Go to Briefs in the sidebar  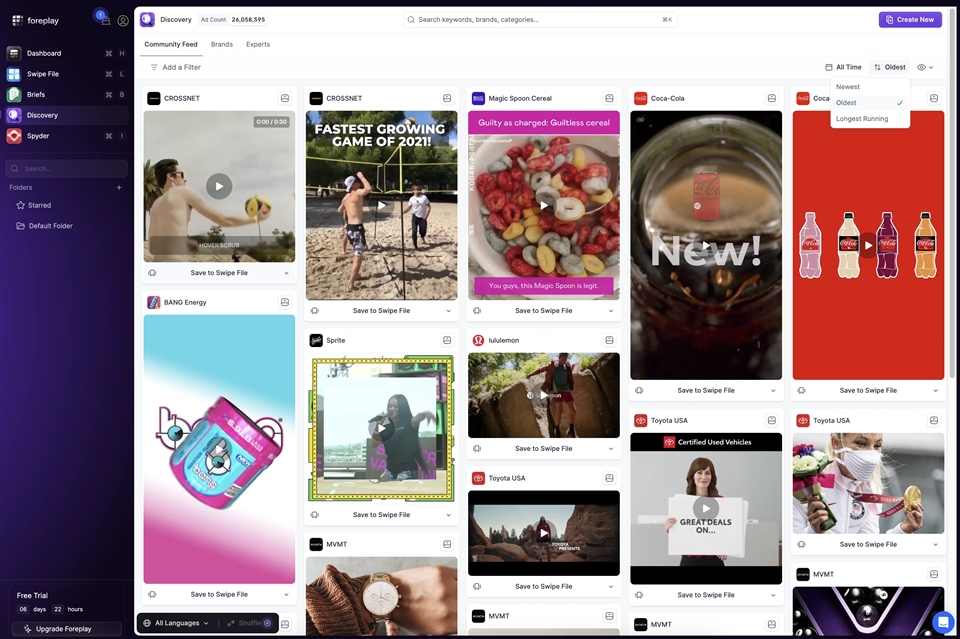(x=36, y=95)
